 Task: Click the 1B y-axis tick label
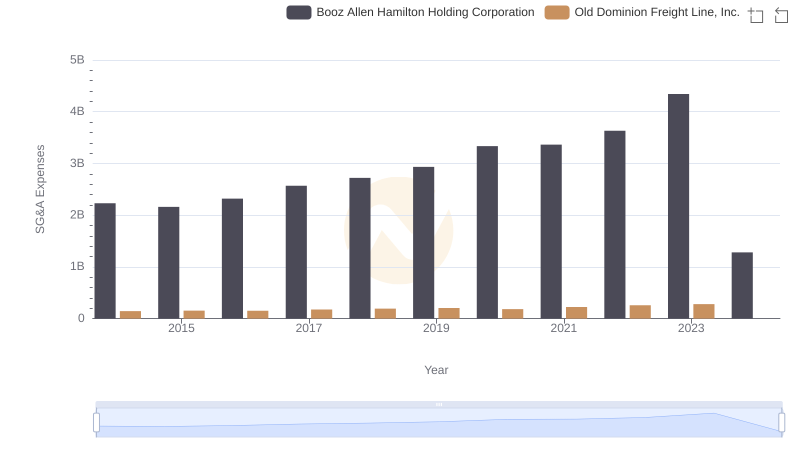pos(77,266)
